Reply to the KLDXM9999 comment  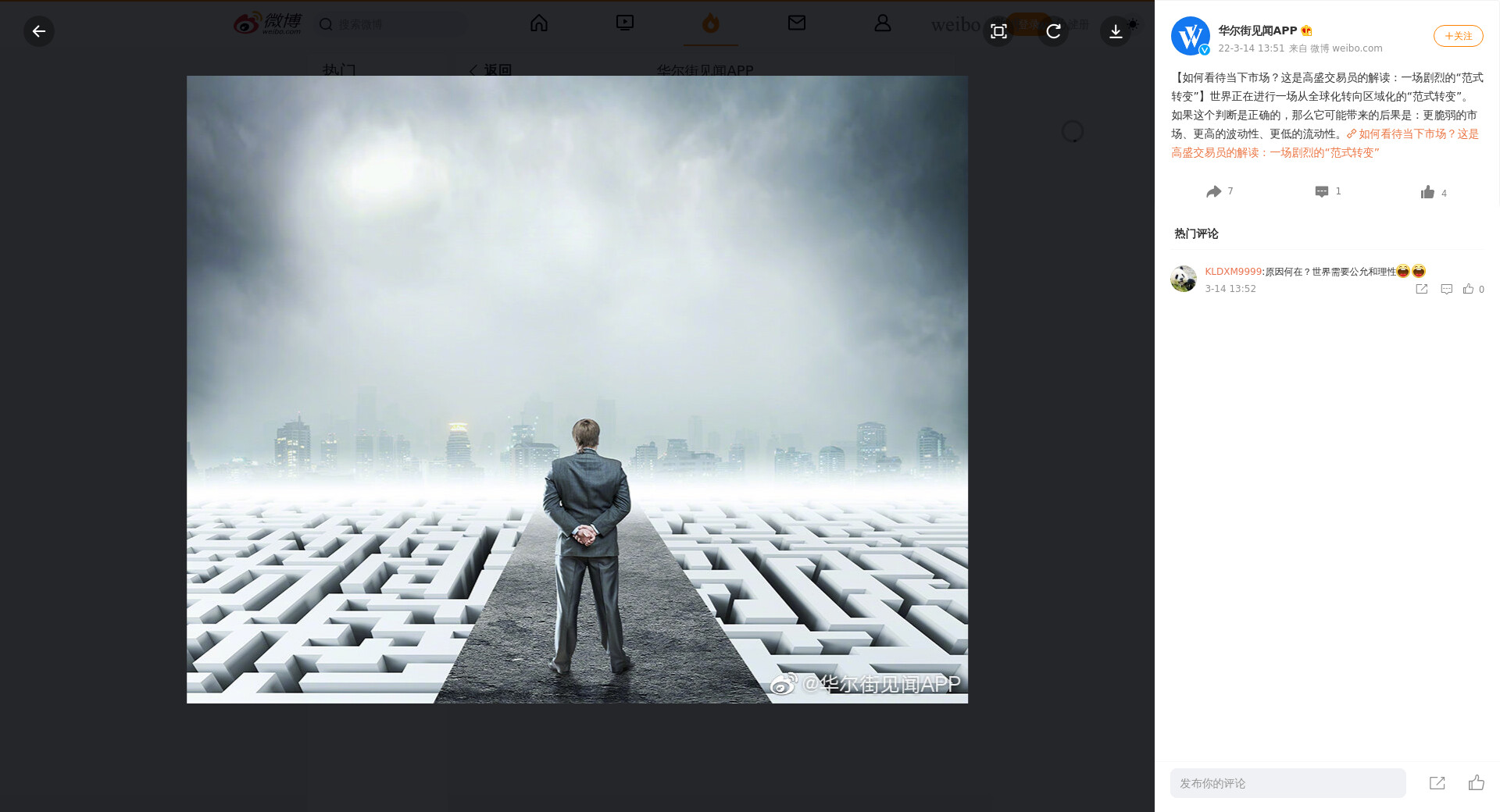coord(1446,289)
